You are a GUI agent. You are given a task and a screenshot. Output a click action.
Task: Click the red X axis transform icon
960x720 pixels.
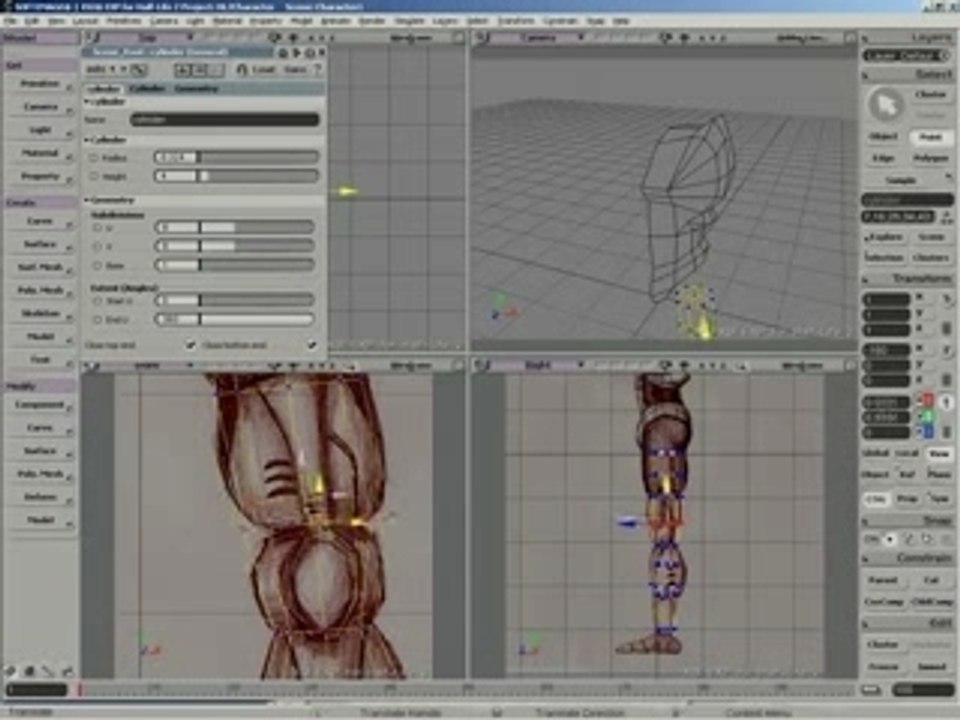[926, 401]
